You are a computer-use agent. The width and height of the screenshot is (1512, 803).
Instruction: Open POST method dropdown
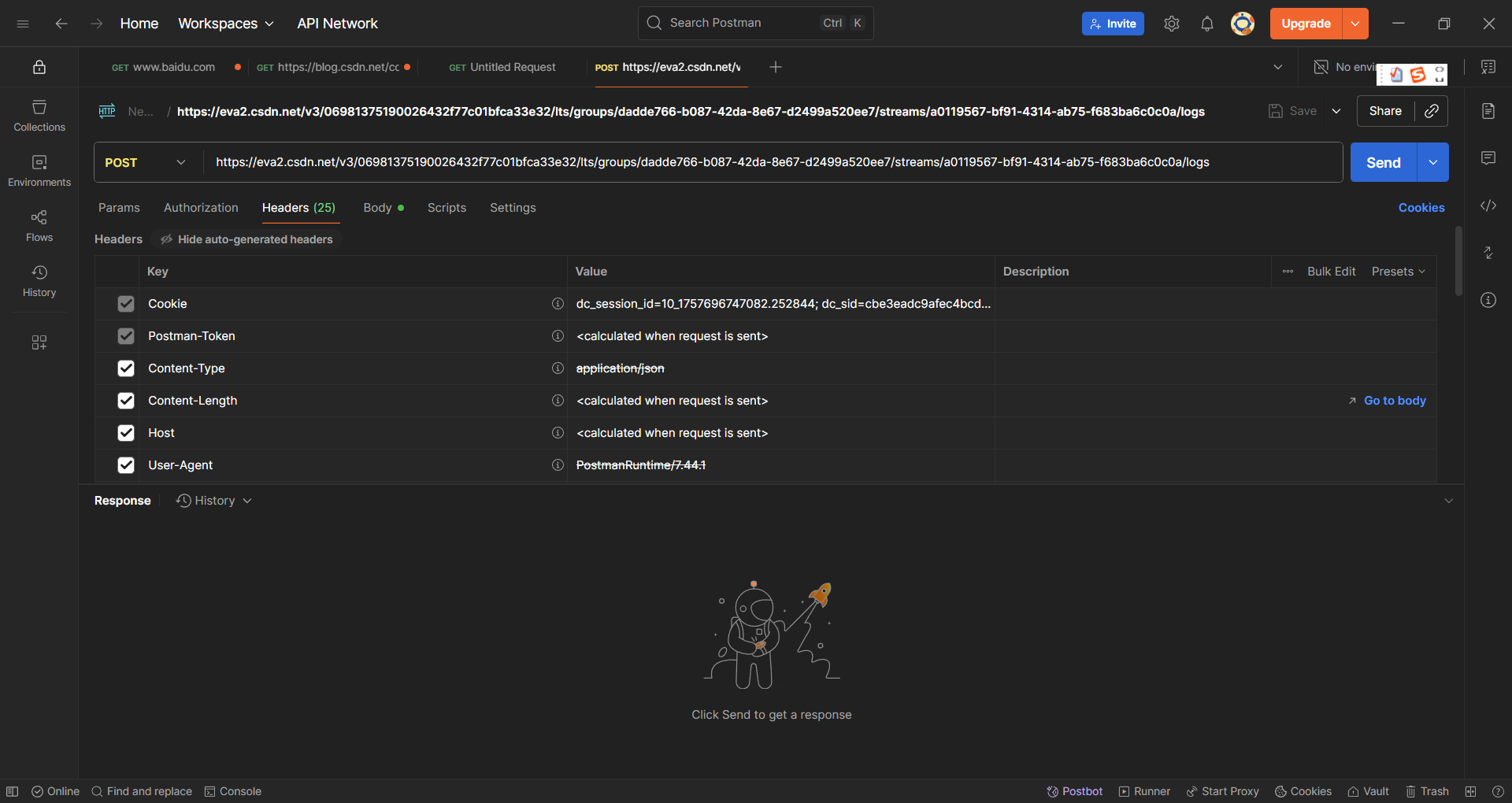[145, 162]
